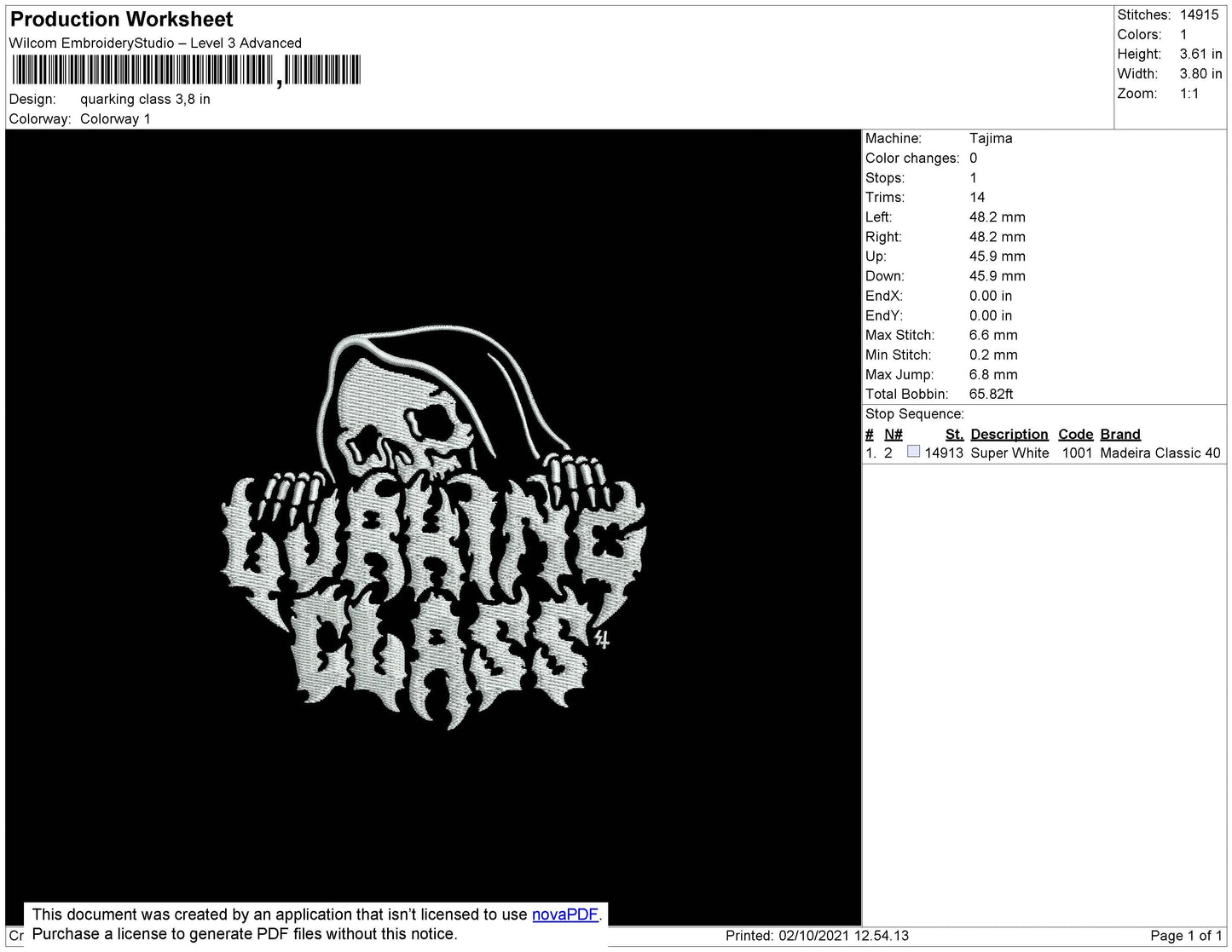Select the Stitches value 14915
This screenshot has height=952, width=1232.
pos(1200,14)
